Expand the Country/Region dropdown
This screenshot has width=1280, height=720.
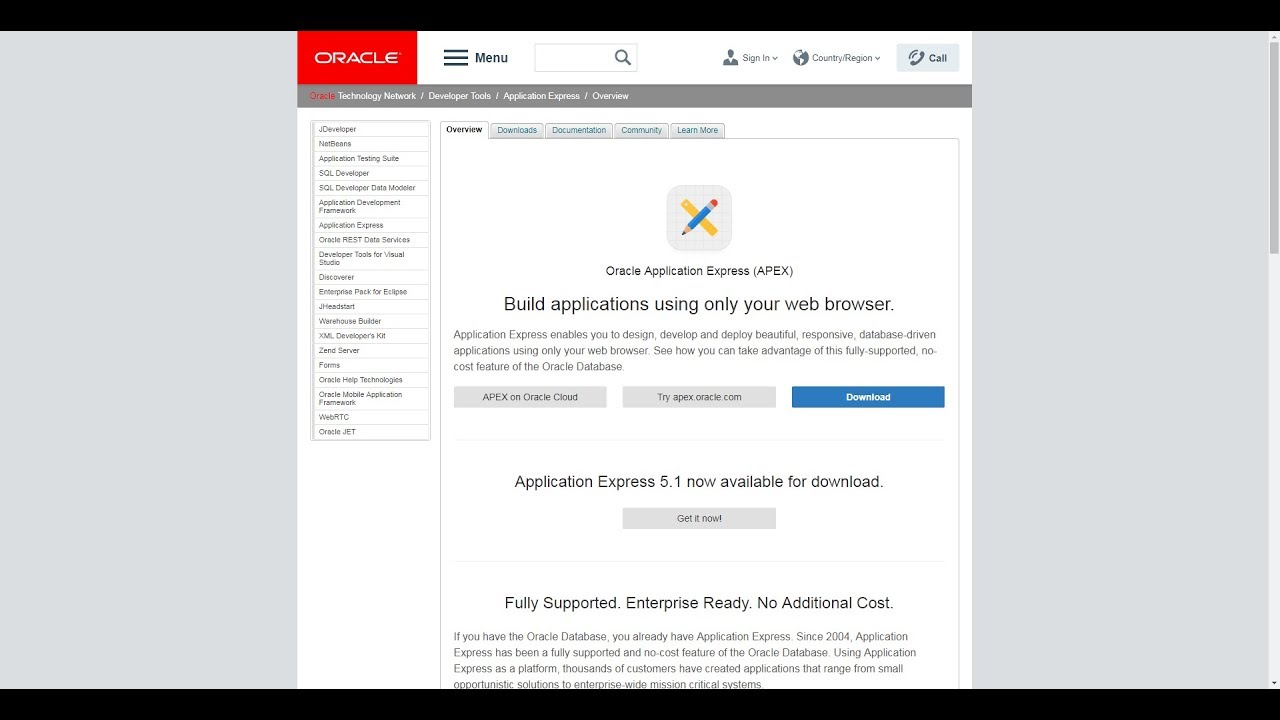click(846, 58)
